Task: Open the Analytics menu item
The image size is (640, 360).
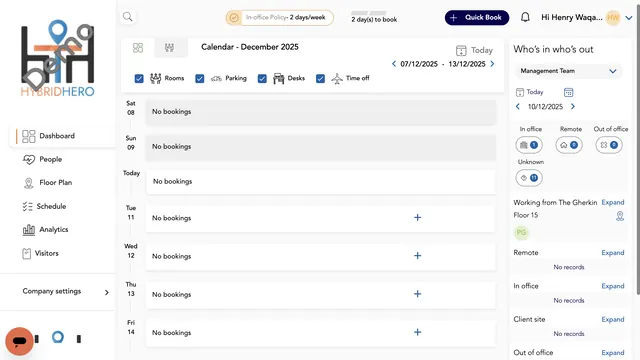Action: 45,230
